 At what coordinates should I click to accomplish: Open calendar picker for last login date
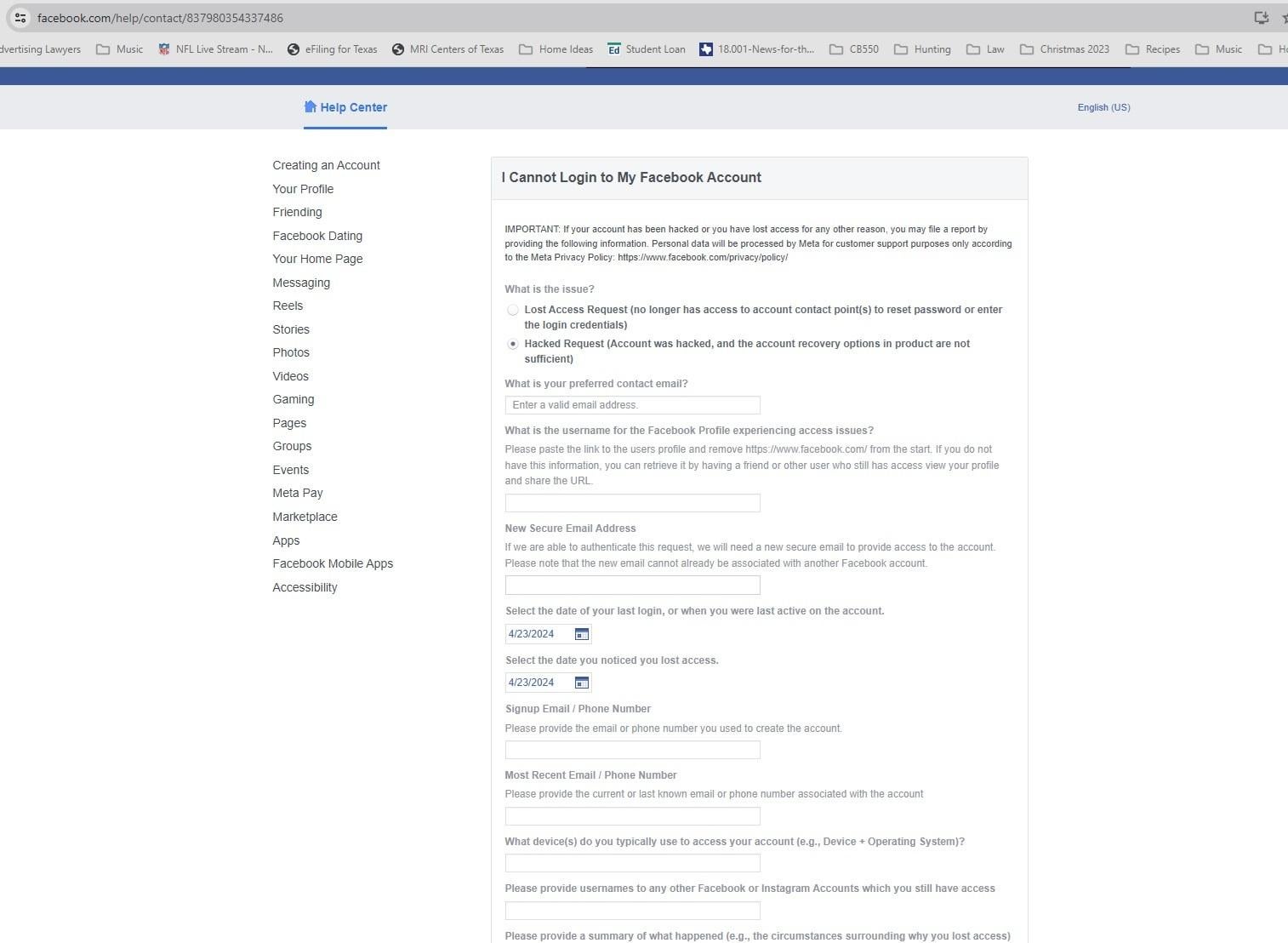point(581,634)
